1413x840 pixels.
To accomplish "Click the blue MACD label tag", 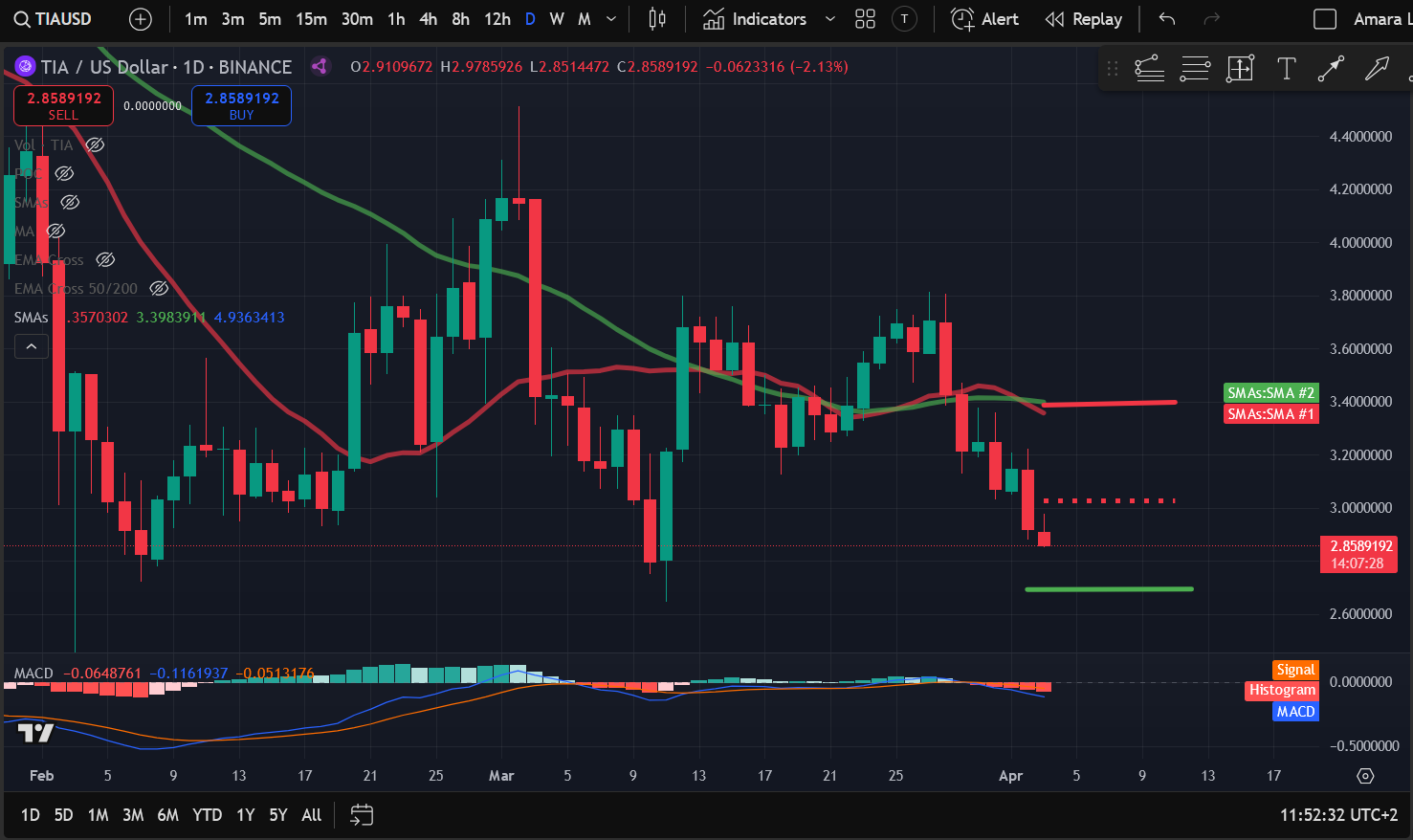I will coord(1295,711).
